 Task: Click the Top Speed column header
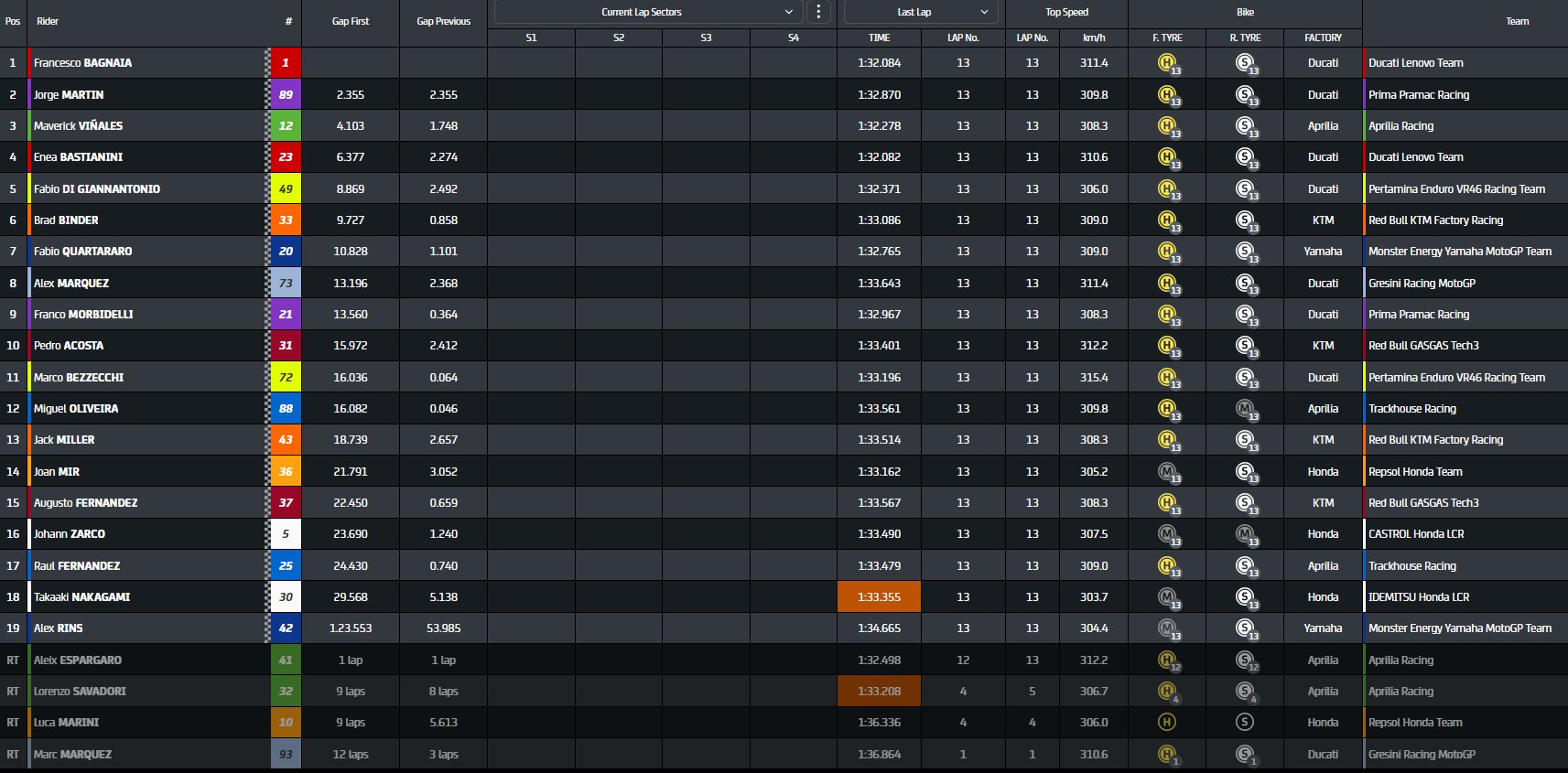point(1067,12)
